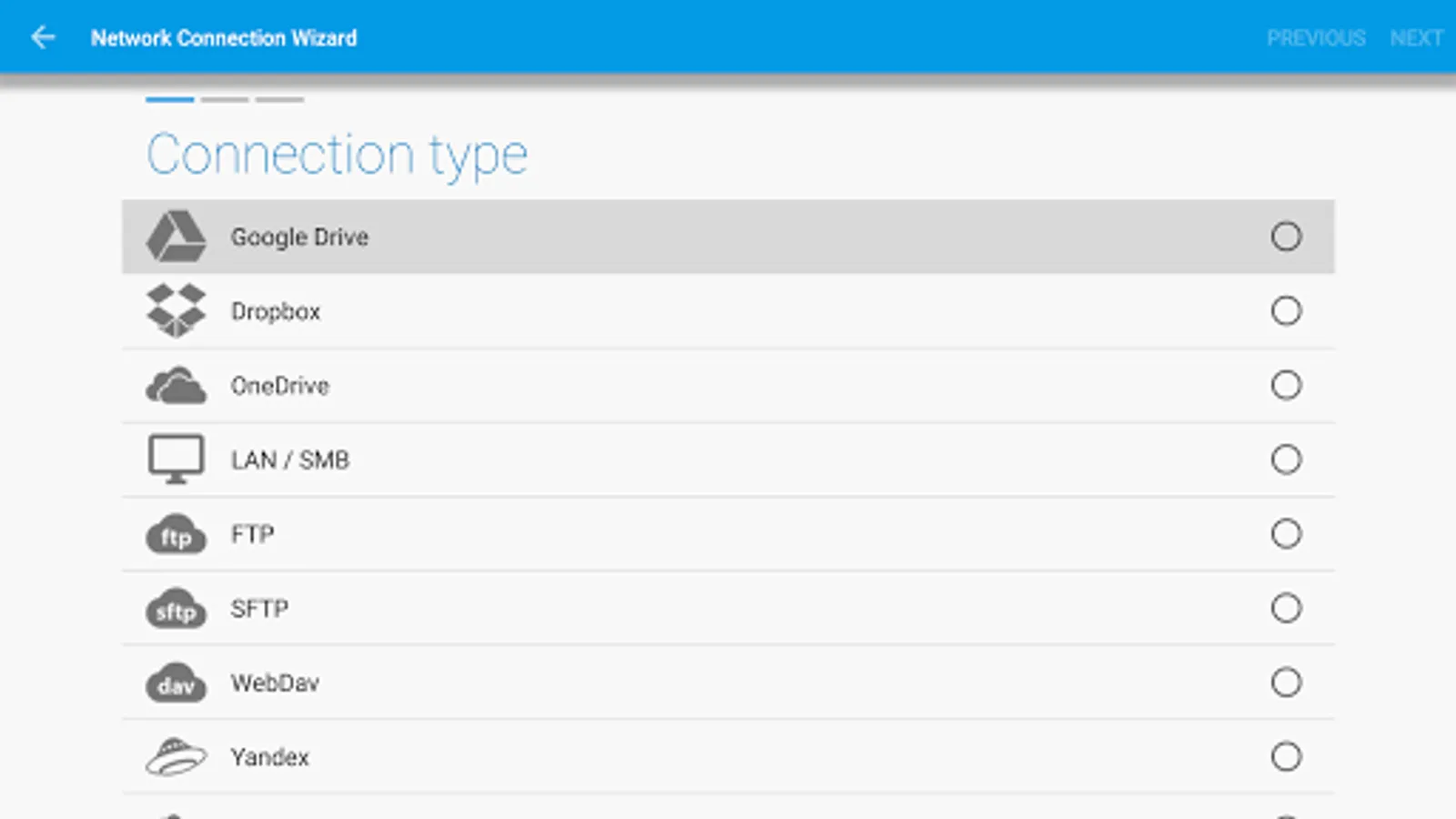The height and width of the screenshot is (819, 1456).
Task: Choose the OneDrive radio button
Action: click(x=1286, y=385)
